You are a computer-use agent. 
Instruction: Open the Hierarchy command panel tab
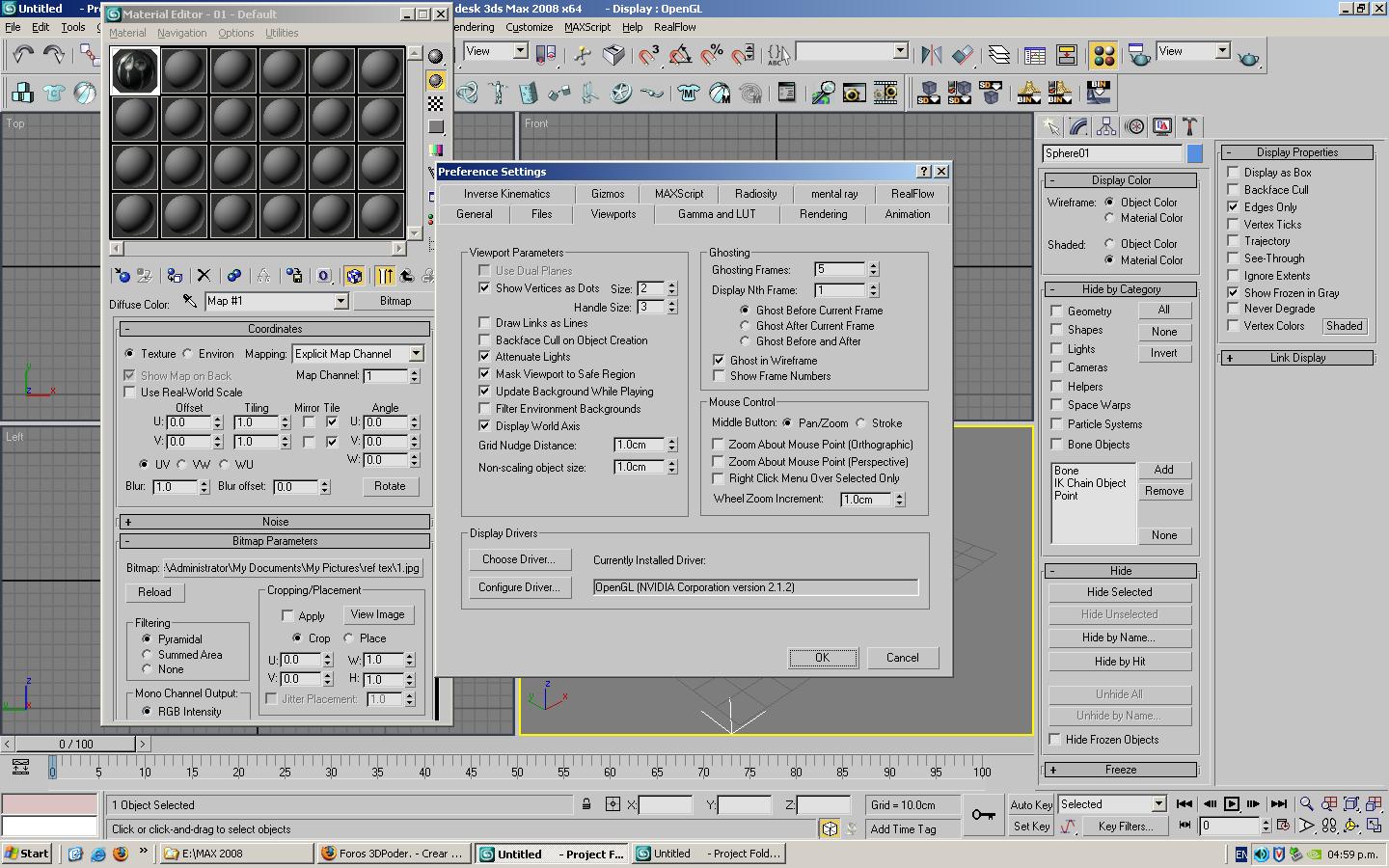(1106, 126)
